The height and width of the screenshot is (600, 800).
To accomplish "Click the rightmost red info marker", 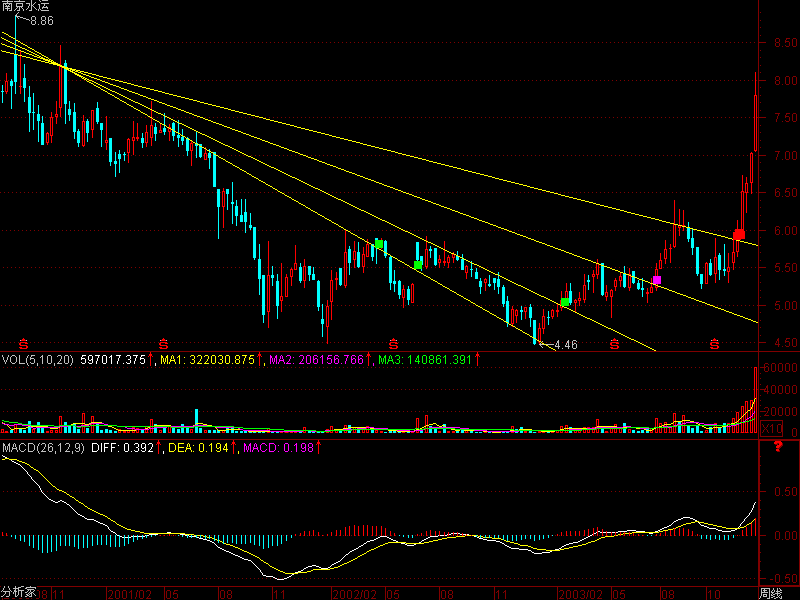I will [715, 347].
